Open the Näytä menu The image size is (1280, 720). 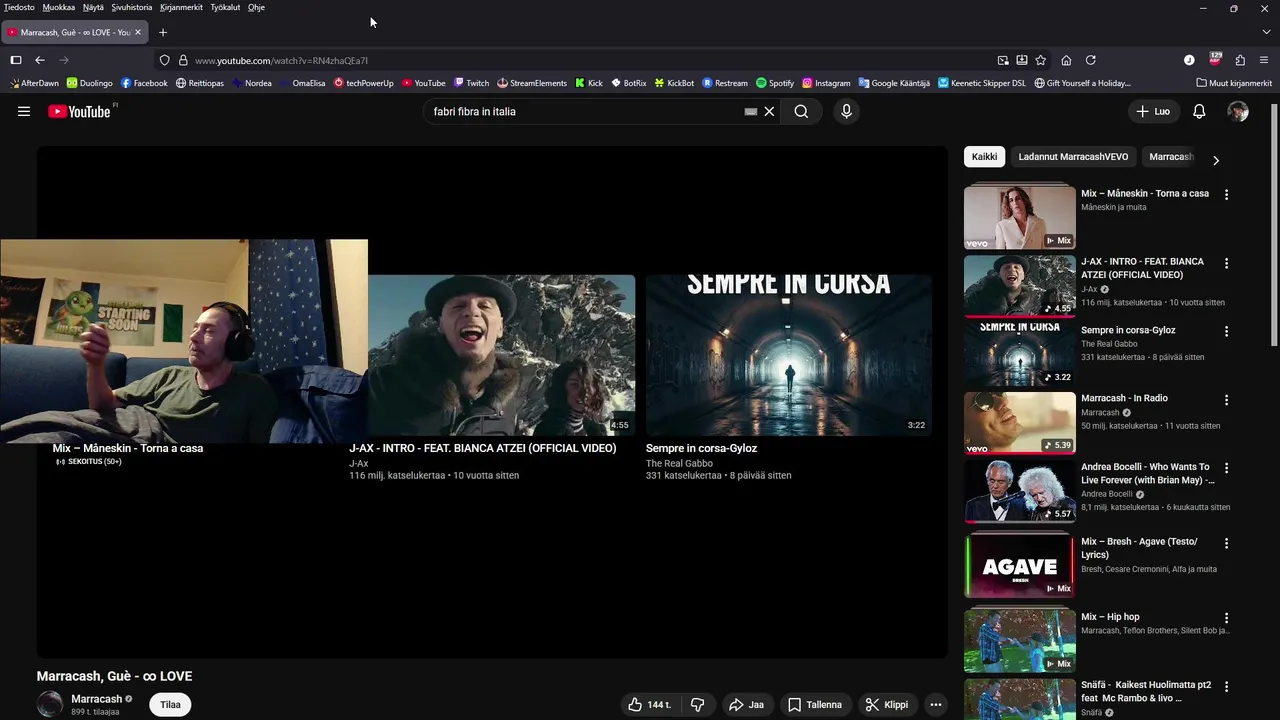(x=93, y=7)
